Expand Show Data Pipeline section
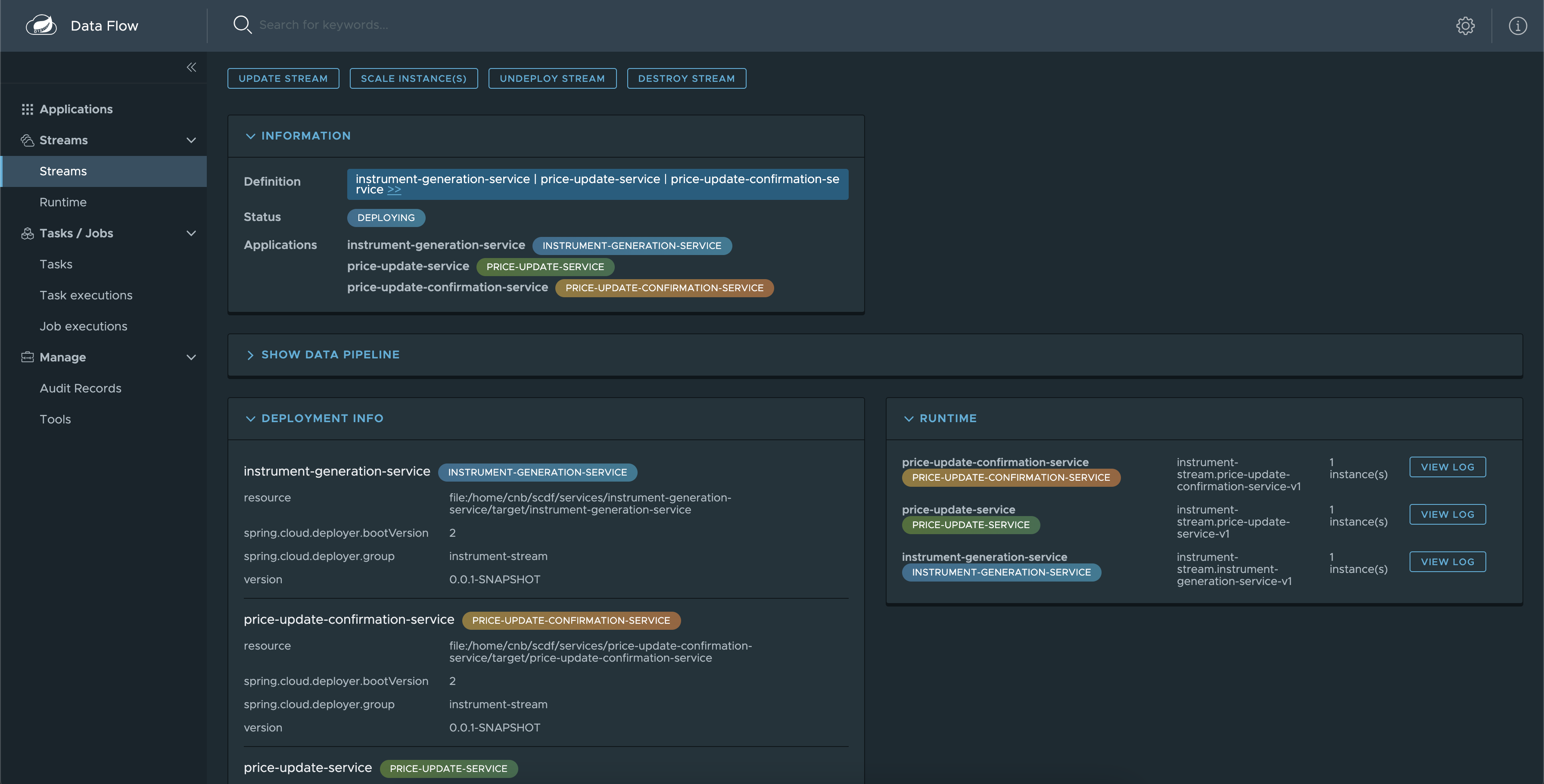1544x784 pixels. click(251, 355)
